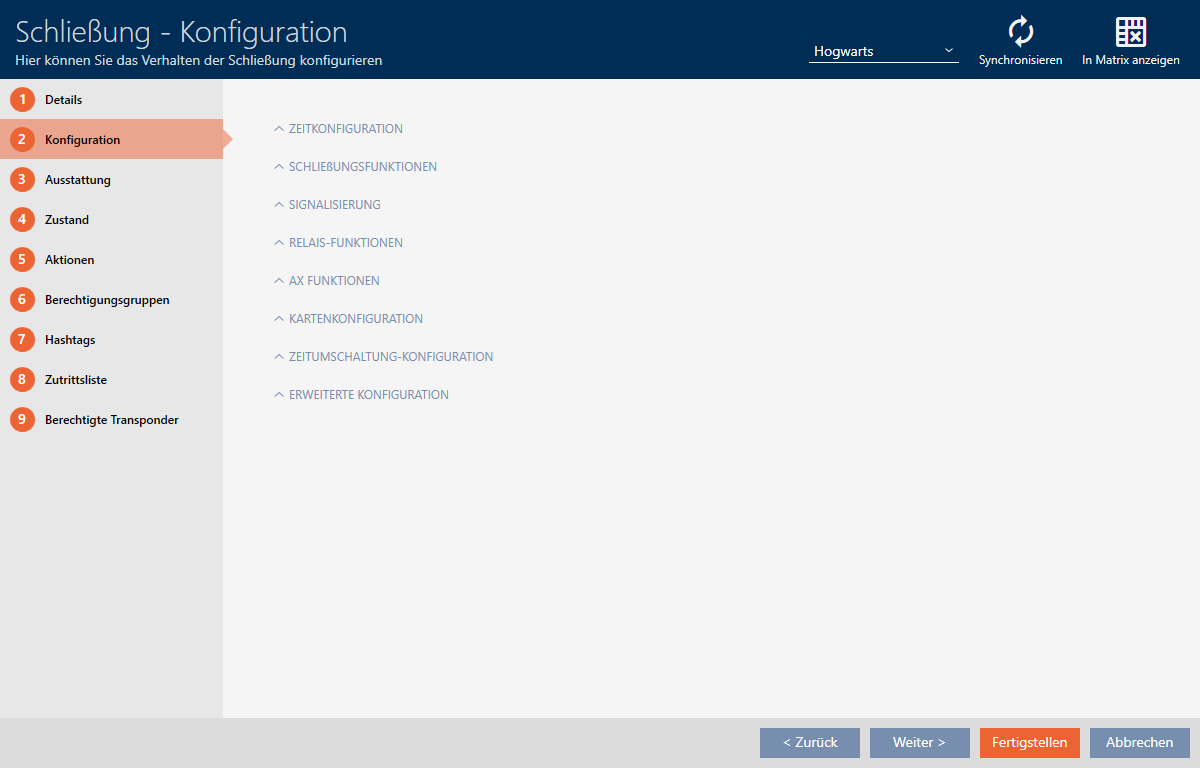Cancel with the Abbrechen button
The image size is (1200, 768).
1139,743
